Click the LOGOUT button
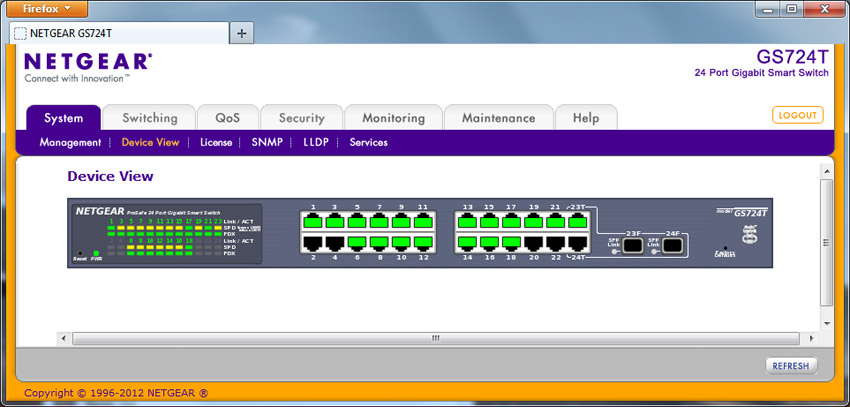 coord(797,115)
